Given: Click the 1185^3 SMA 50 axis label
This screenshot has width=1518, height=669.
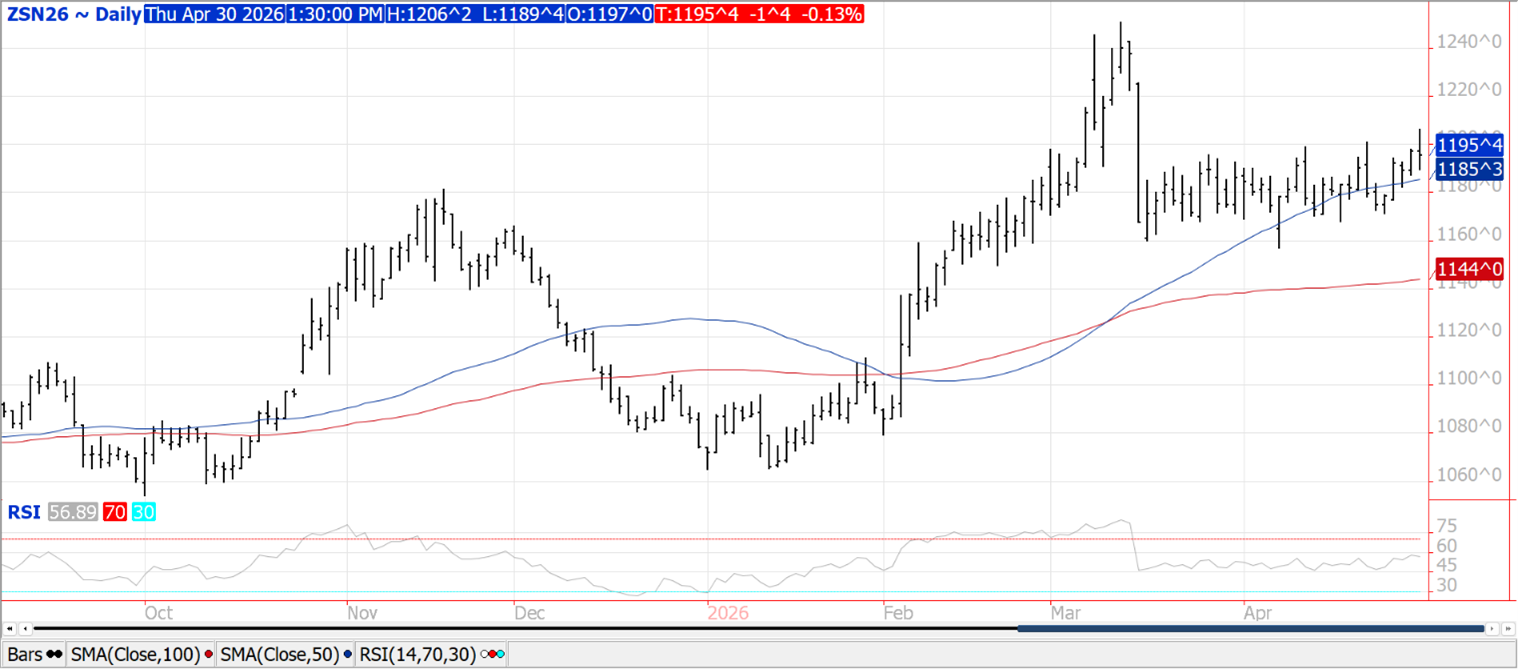Looking at the screenshot, I should [1470, 169].
